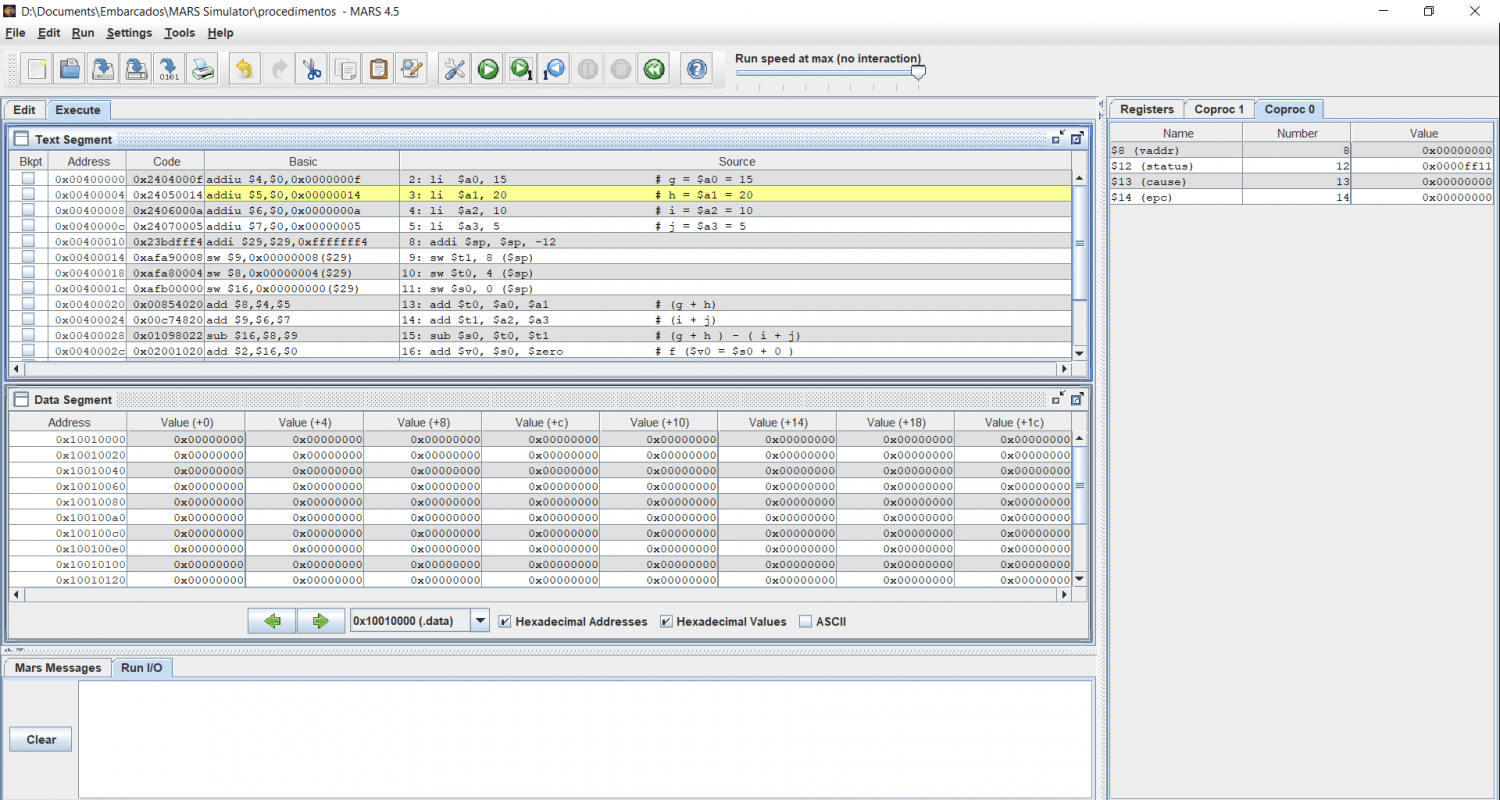Switch to the Registers tab
1500x800 pixels.
pyautogui.click(x=1147, y=109)
